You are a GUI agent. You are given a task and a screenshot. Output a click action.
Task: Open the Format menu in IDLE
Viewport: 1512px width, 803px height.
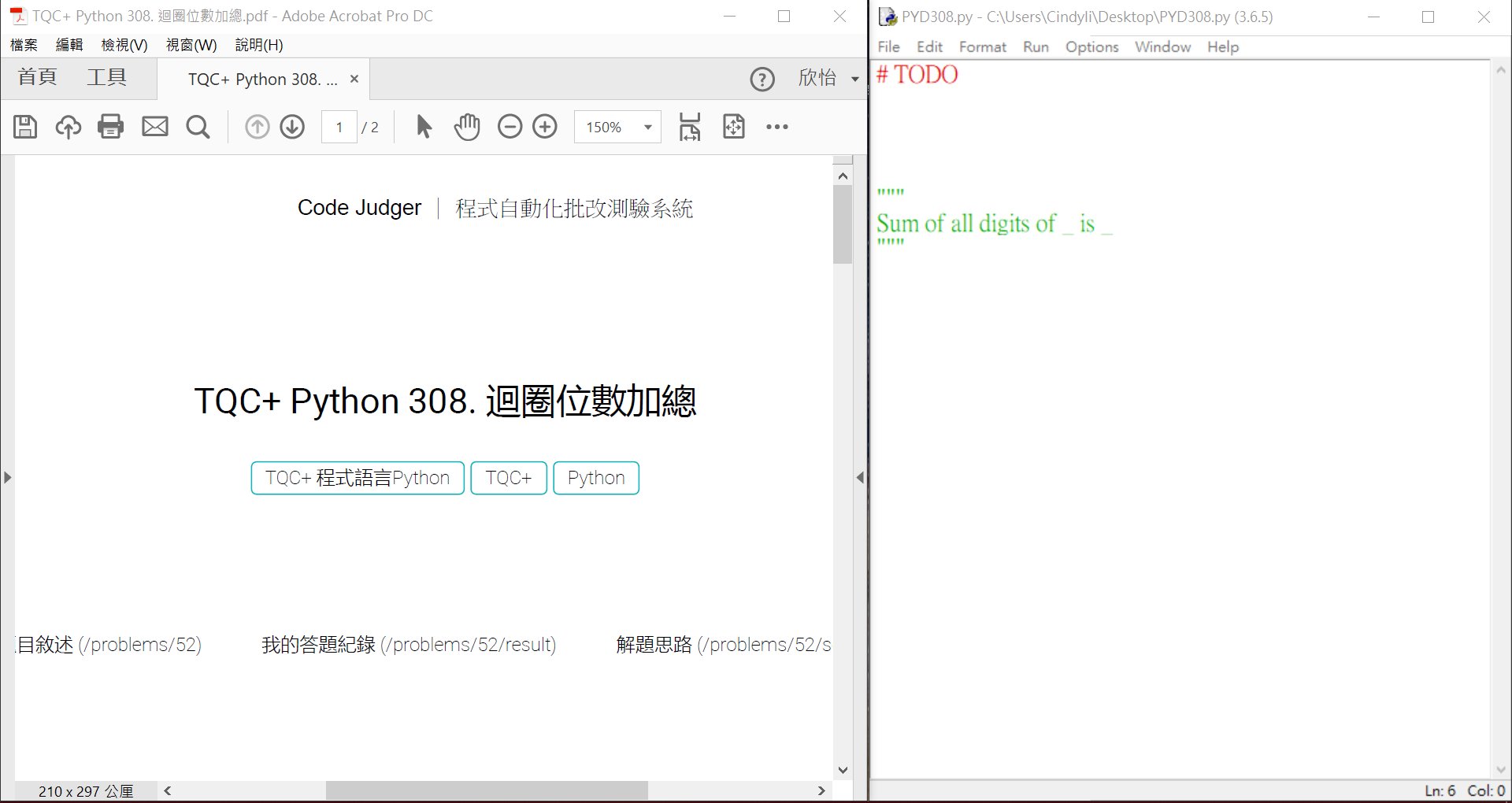[982, 47]
